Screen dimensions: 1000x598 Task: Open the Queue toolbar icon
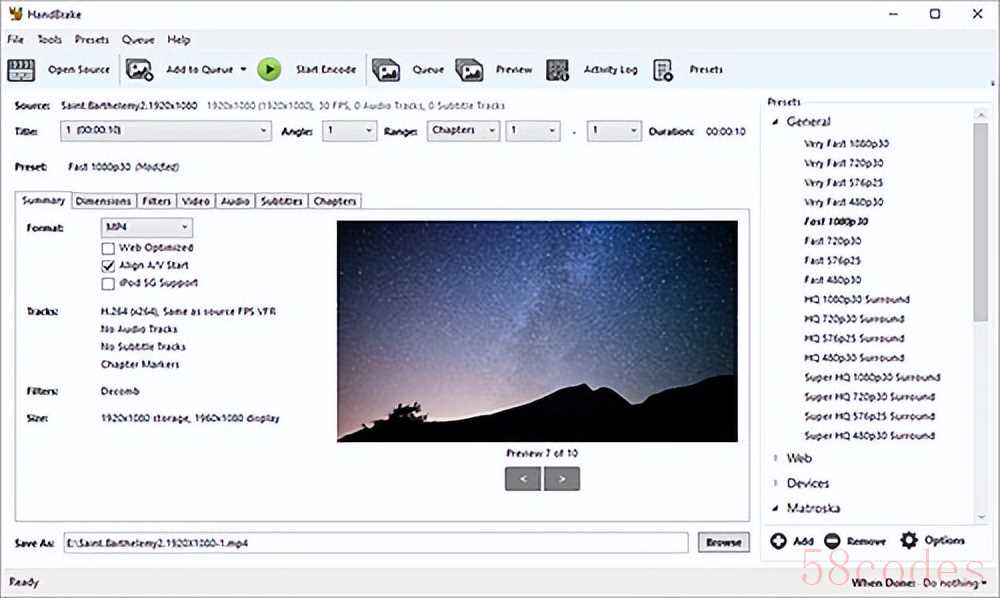point(386,69)
